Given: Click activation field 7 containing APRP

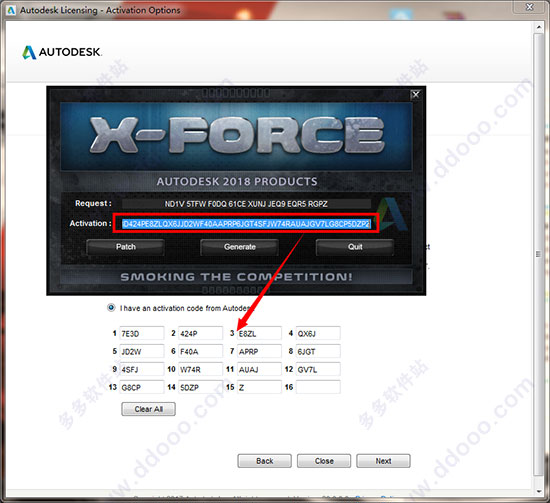Looking at the screenshot, I should coord(259,351).
